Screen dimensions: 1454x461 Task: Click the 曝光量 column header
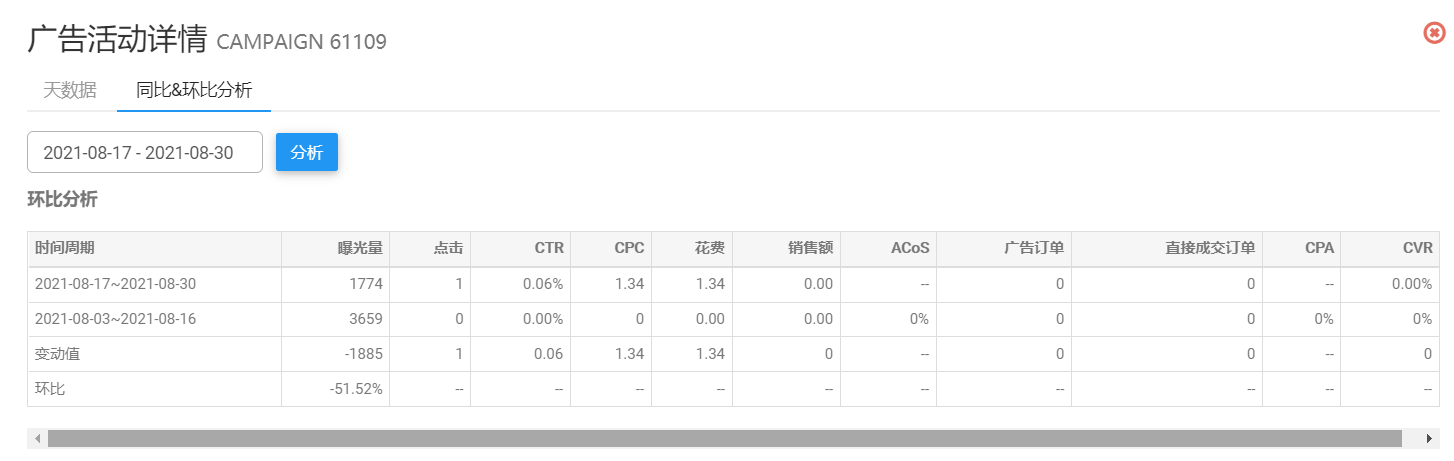pyautogui.click(x=360, y=248)
